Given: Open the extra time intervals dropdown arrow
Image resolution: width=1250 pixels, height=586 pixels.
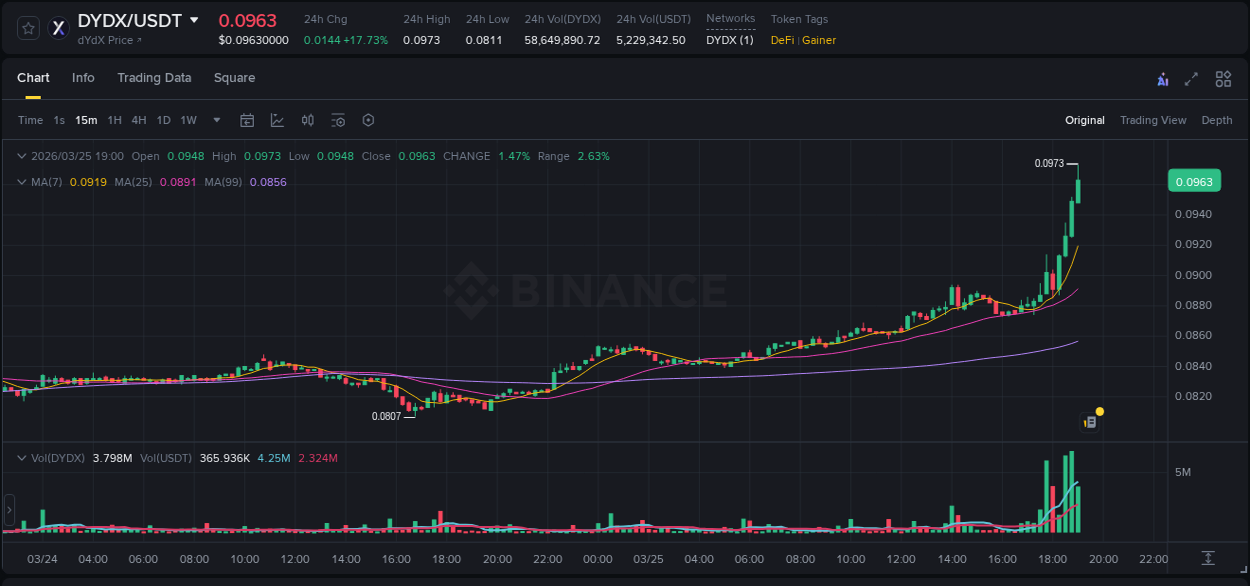Looking at the screenshot, I should tap(215, 120).
